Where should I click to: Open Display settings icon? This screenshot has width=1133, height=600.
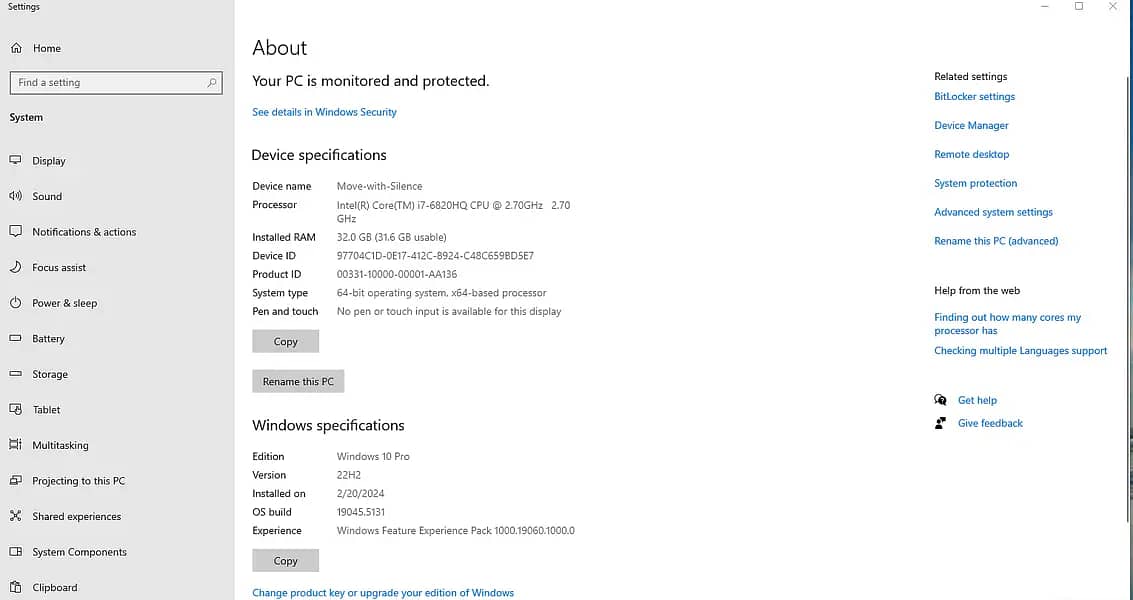coord(15,160)
